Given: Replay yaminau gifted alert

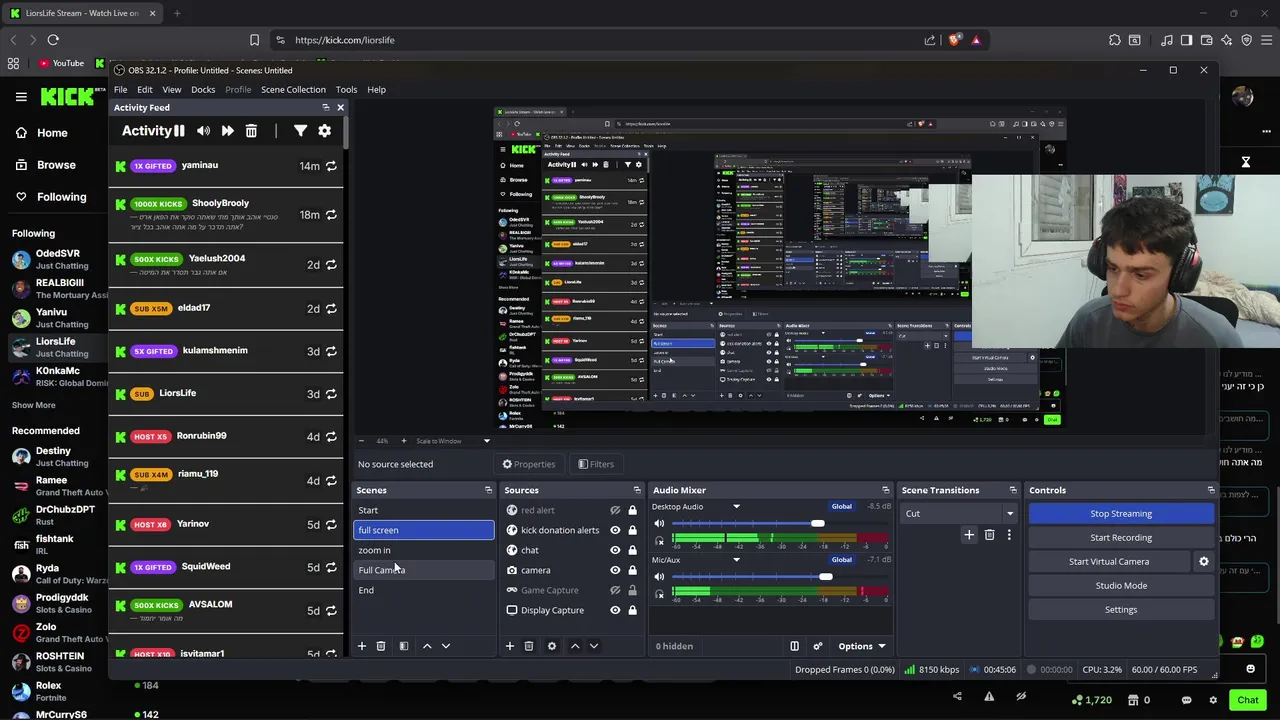Looking at the screenshot, I should click(331, 166).
